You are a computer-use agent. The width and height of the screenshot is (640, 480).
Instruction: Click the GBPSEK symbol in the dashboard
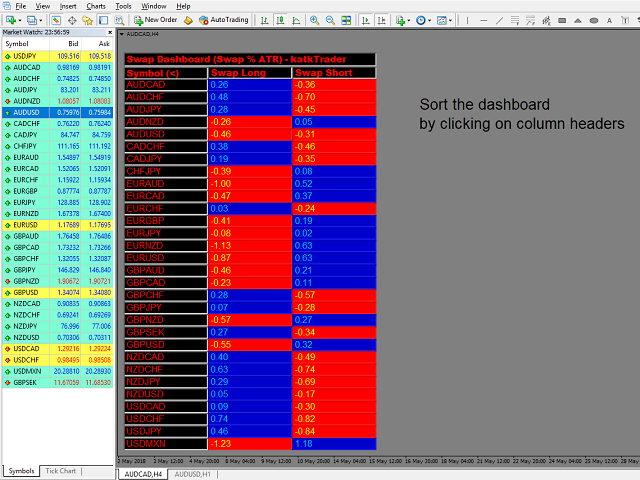point(166,332)
